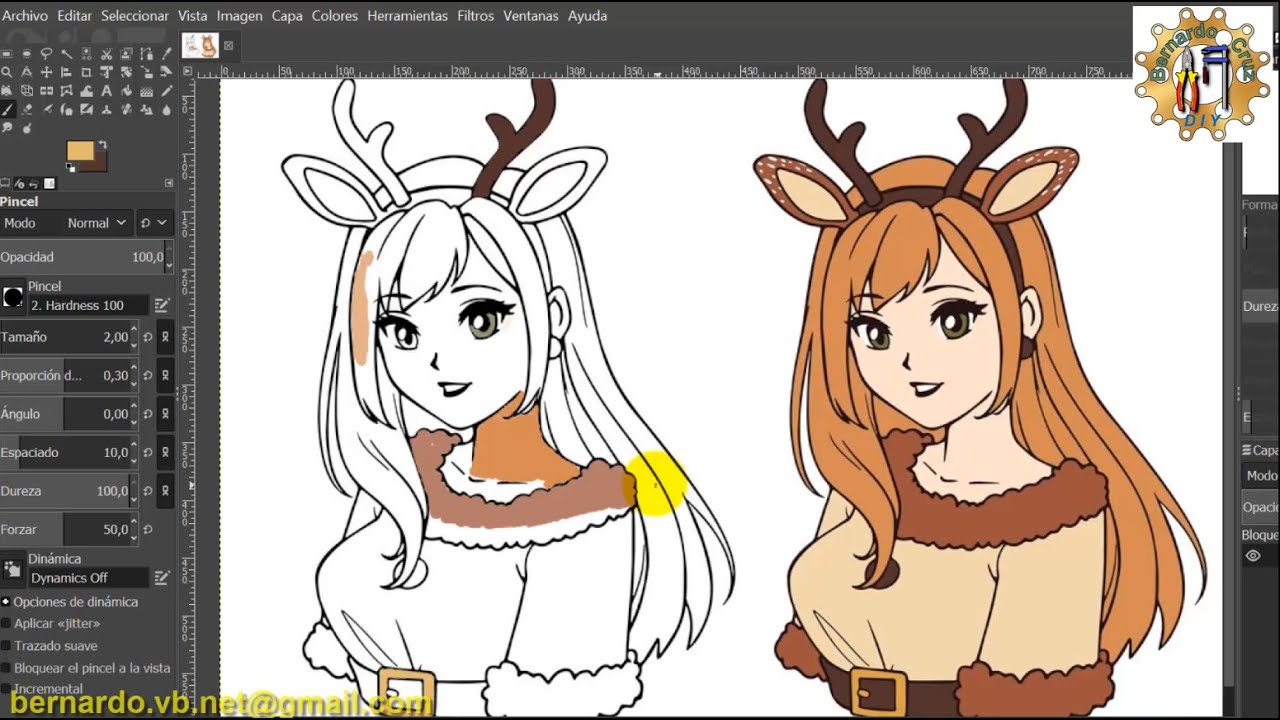Enable the Trazado suave checkbox
This screenshot has height=720, width=1280.
tap(6, 646)
